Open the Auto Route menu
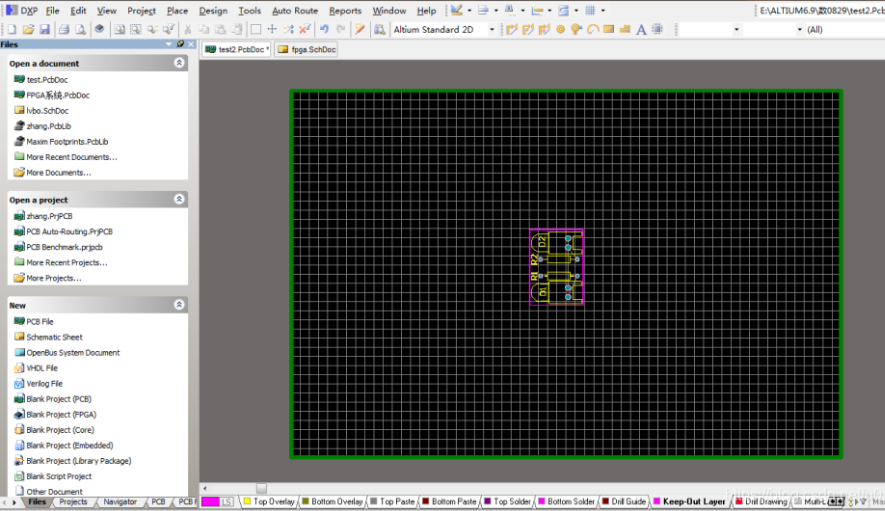The height and width of the screenshot is (511, 885). click(x=295, y=11)
